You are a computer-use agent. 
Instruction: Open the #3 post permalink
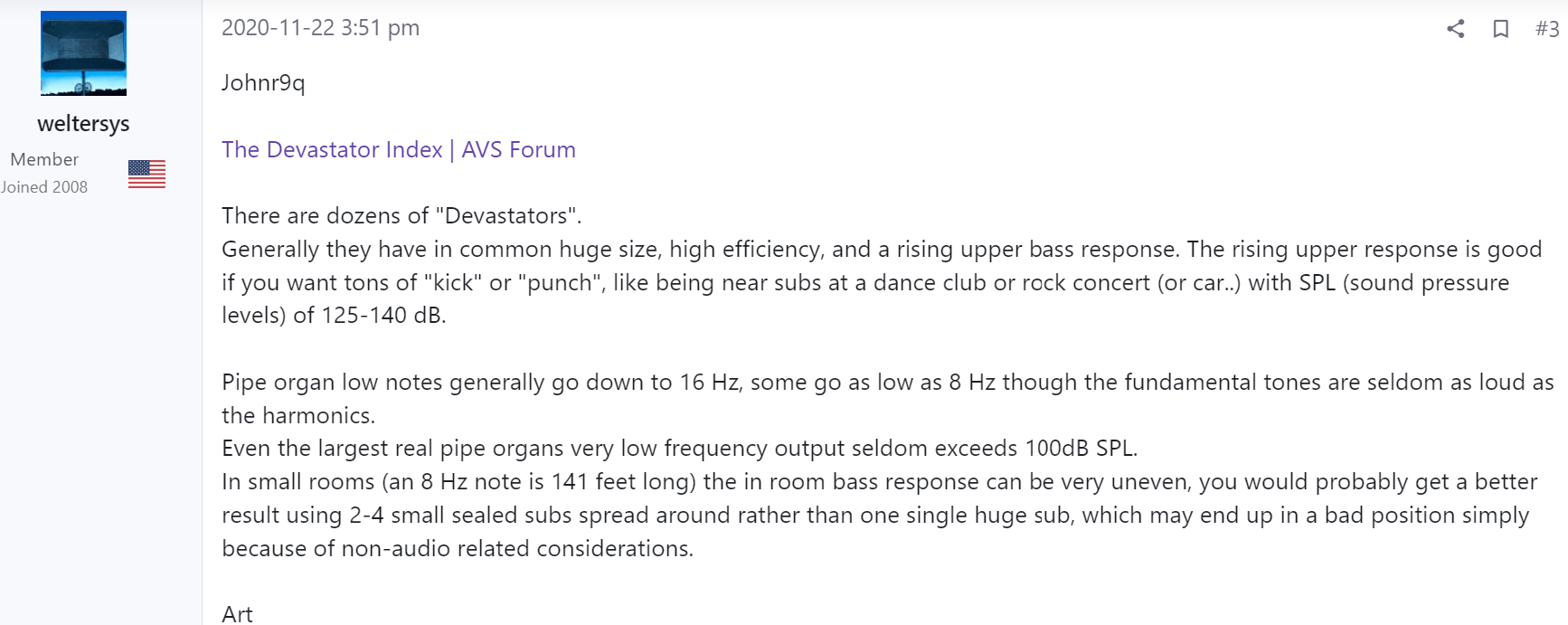pyautogui.click(x=1547, y=29)
